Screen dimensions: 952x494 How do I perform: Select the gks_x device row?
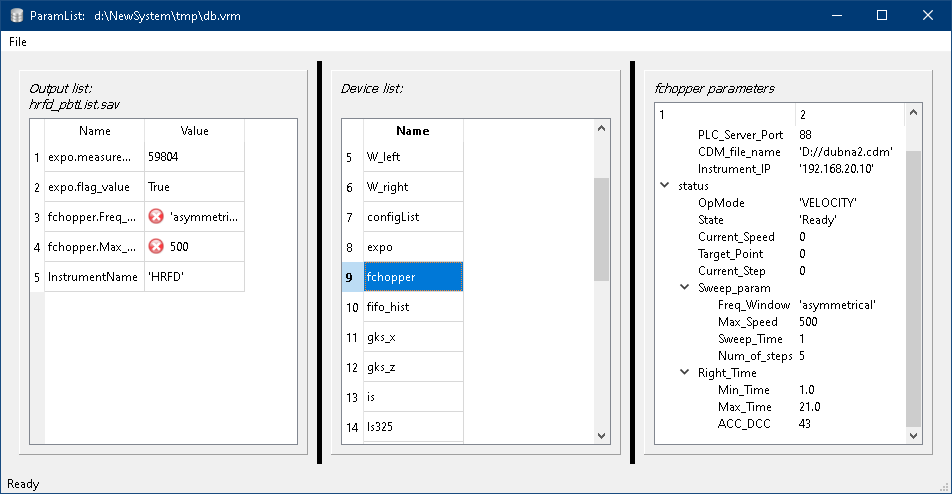point(412,337)
